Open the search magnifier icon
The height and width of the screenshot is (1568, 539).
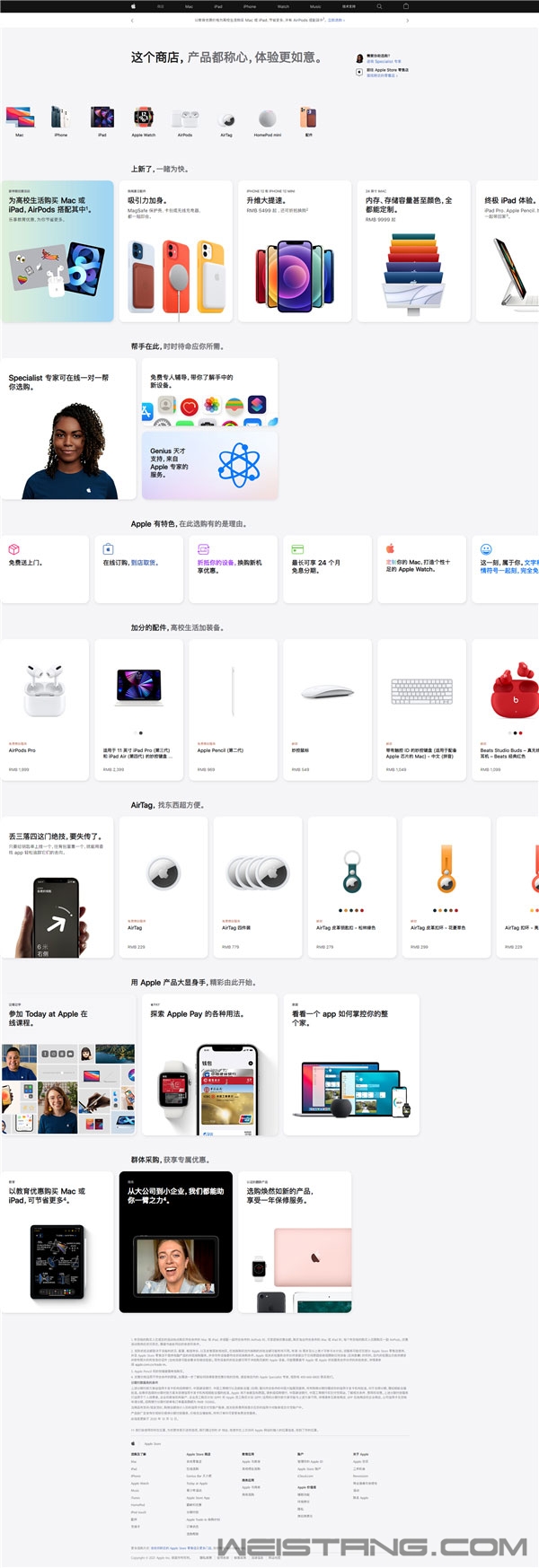pos(379,6)
